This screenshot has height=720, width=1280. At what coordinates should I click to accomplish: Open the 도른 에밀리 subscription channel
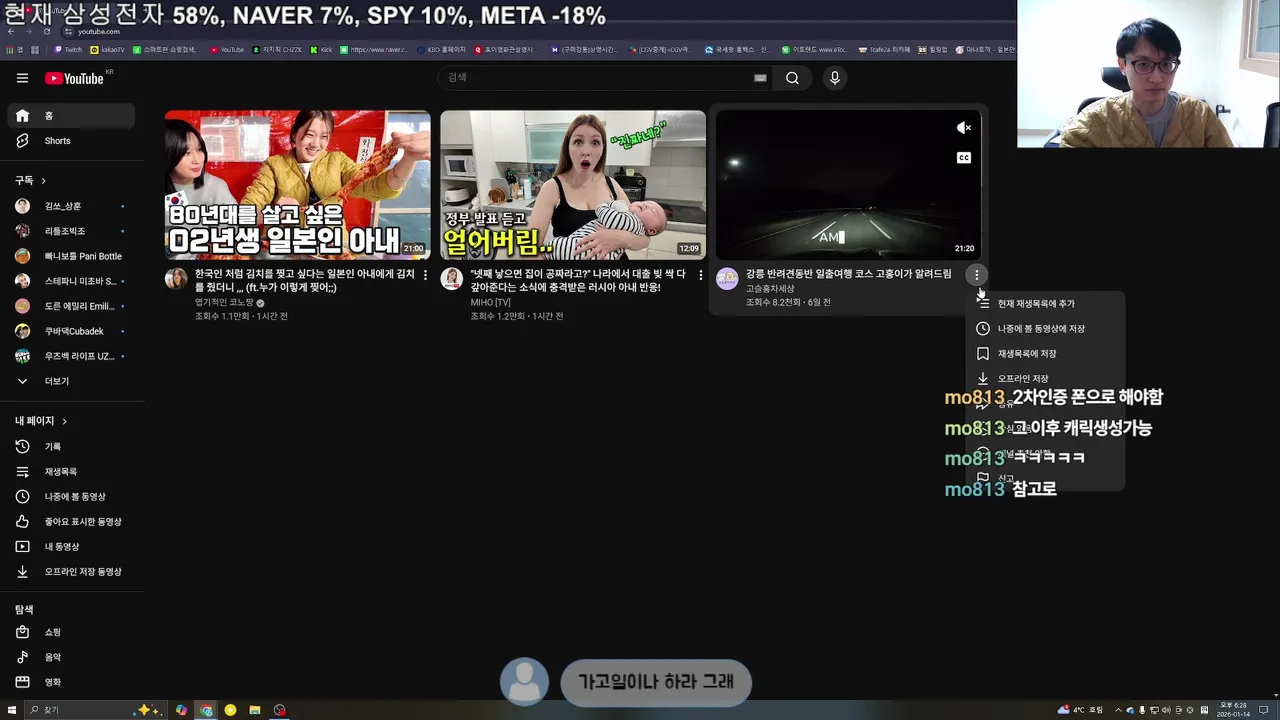[x=70, y=306]
